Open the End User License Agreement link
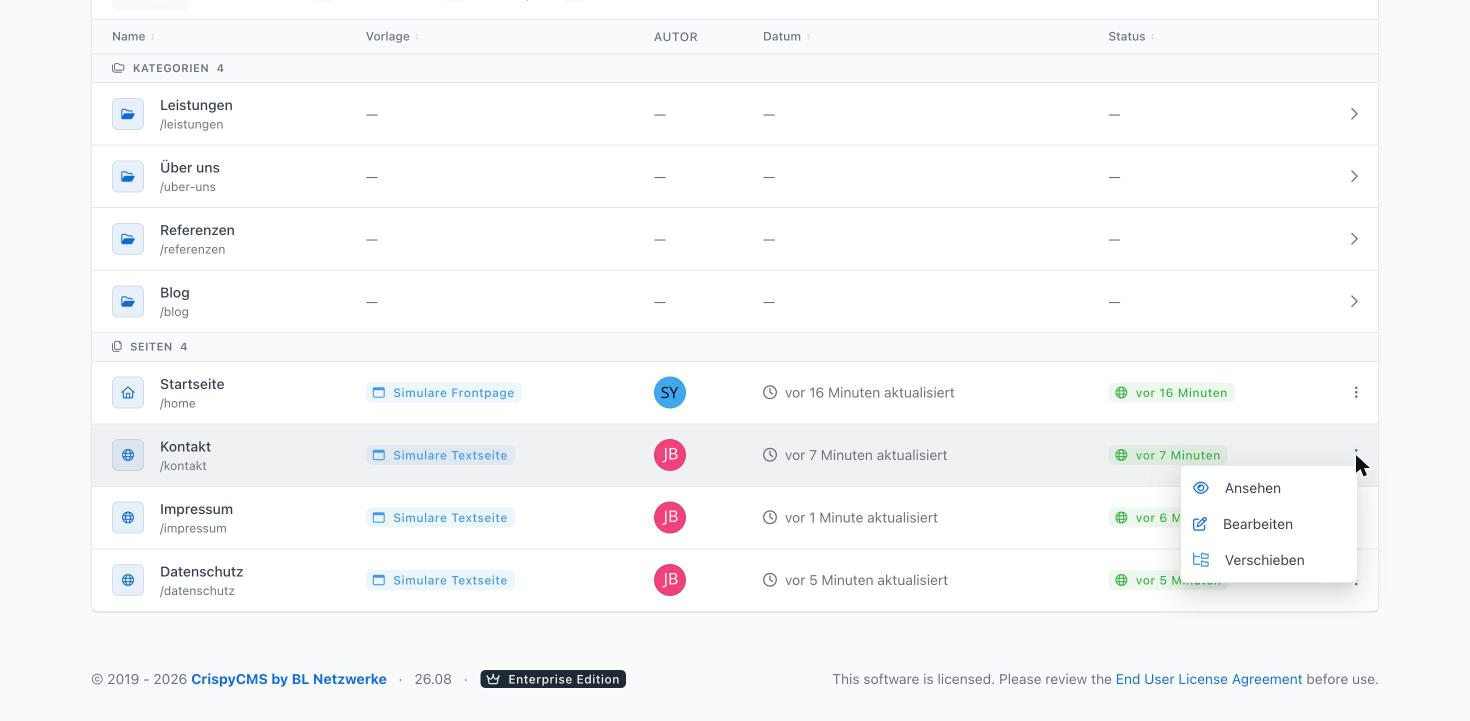The image size is (1470, 721). [x=1209, y=679]
